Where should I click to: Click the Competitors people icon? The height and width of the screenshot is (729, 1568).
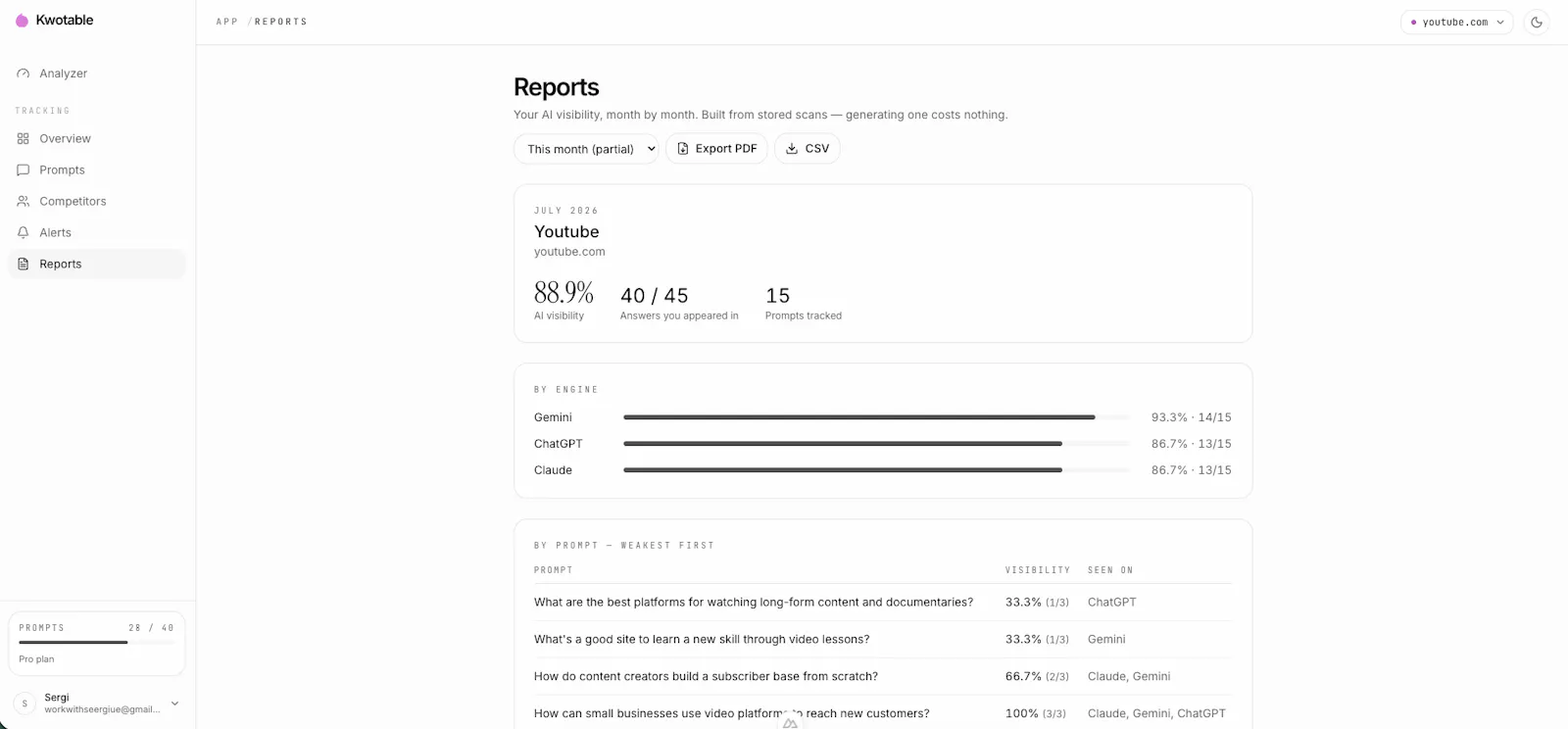pyautogui.click(x=24, y=202)
